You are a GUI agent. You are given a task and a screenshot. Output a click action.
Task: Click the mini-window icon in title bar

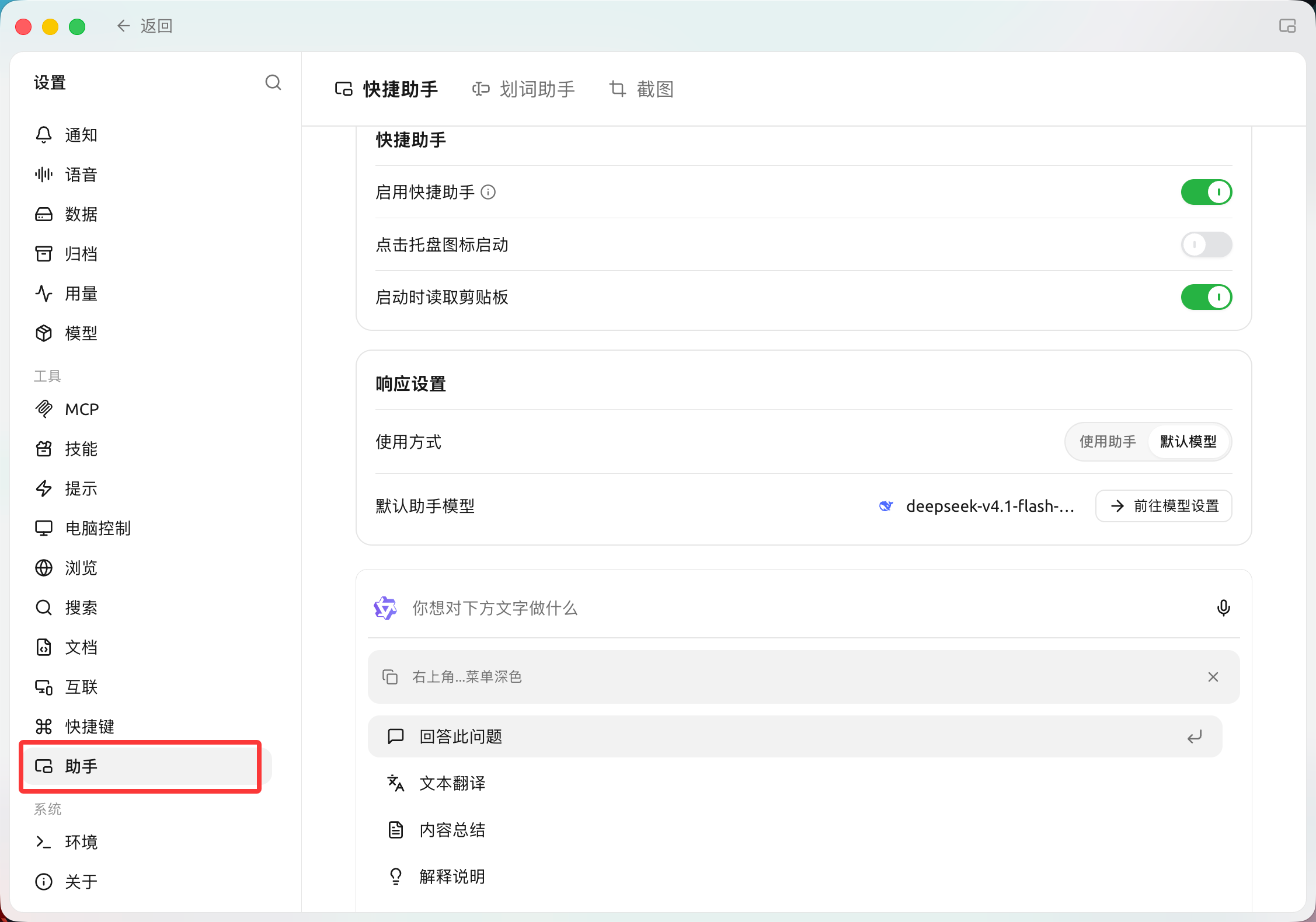1287,26
